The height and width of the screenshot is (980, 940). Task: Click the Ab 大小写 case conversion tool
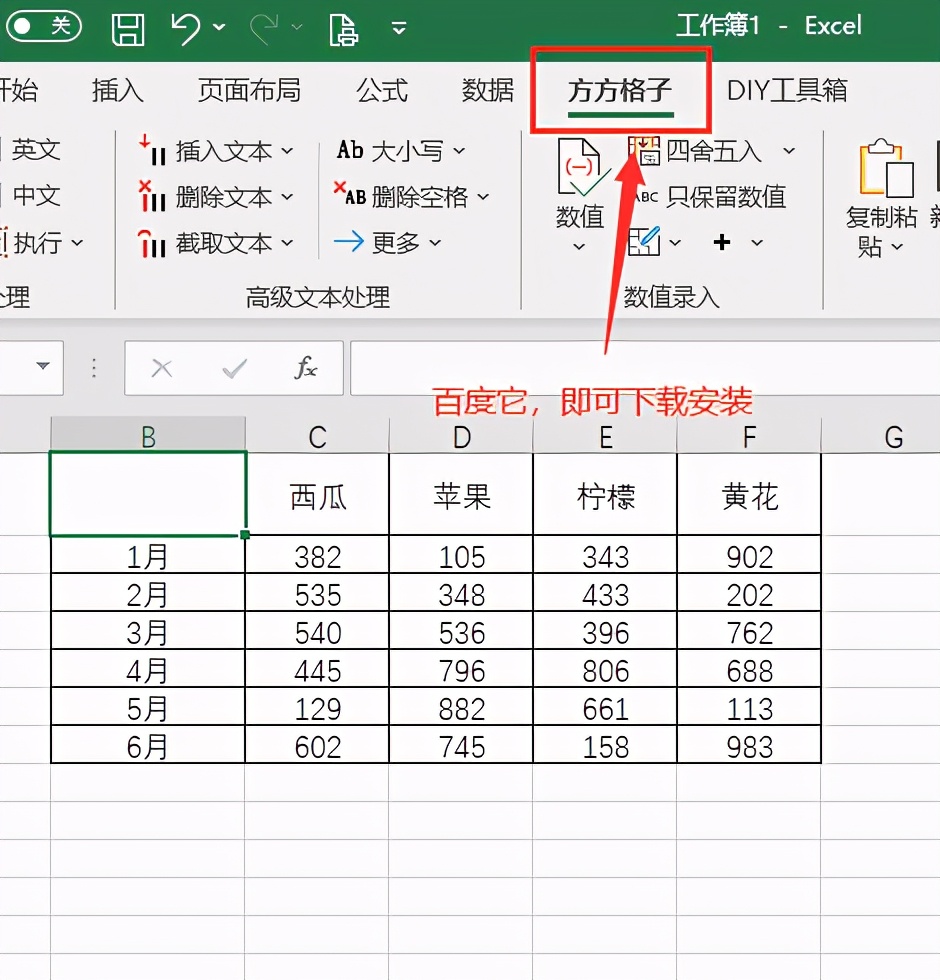coord(400,150)
